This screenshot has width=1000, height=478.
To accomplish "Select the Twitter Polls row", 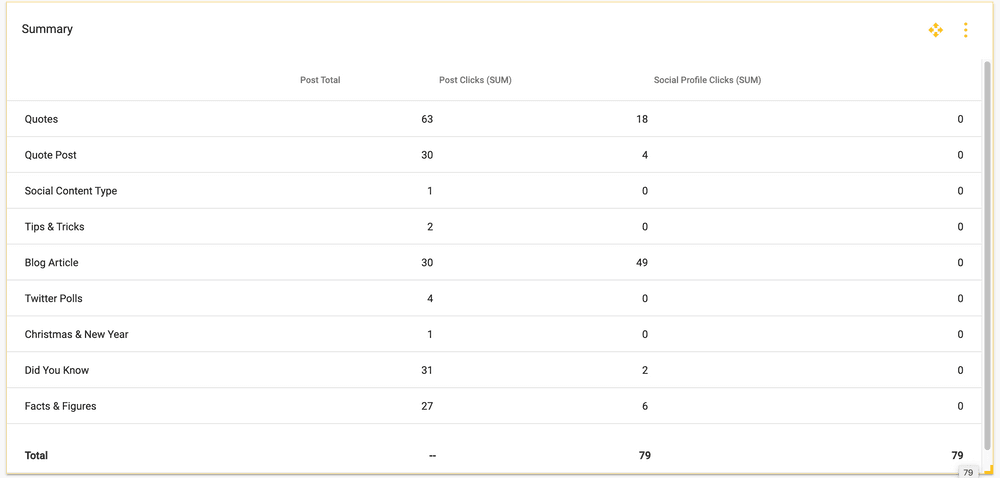I will (x=53, y=299).
